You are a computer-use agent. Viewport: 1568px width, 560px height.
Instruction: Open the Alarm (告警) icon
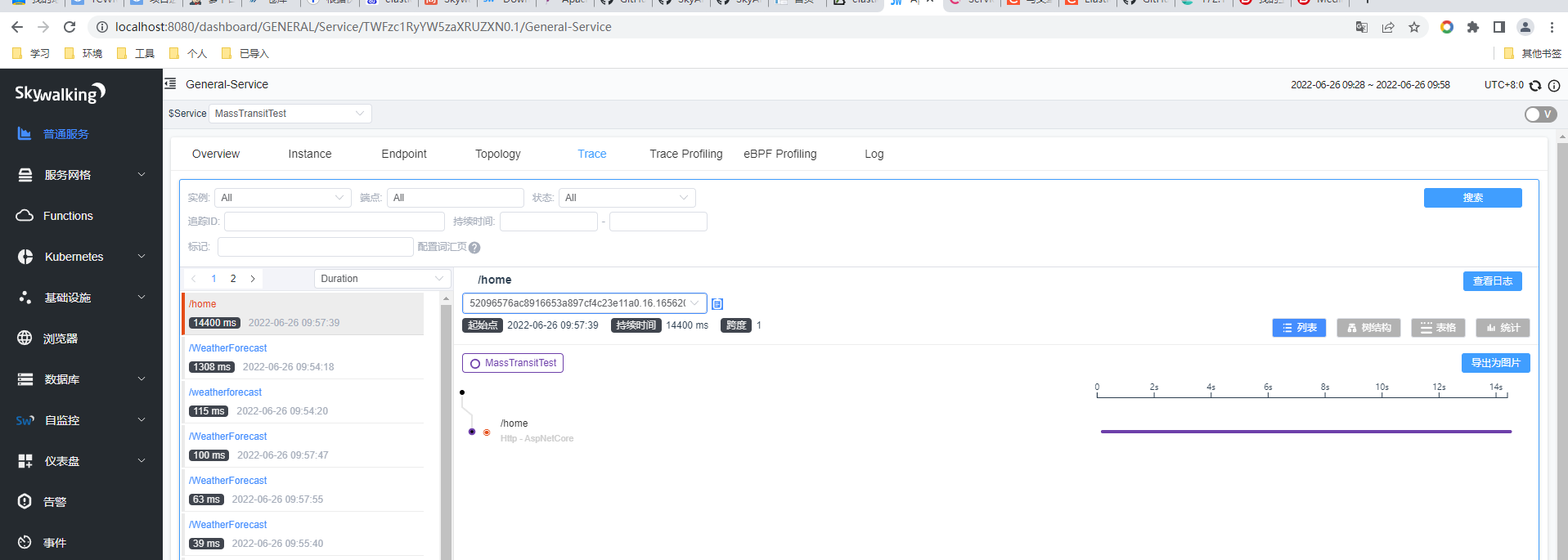pyautogui.click(x=25, y=502)
